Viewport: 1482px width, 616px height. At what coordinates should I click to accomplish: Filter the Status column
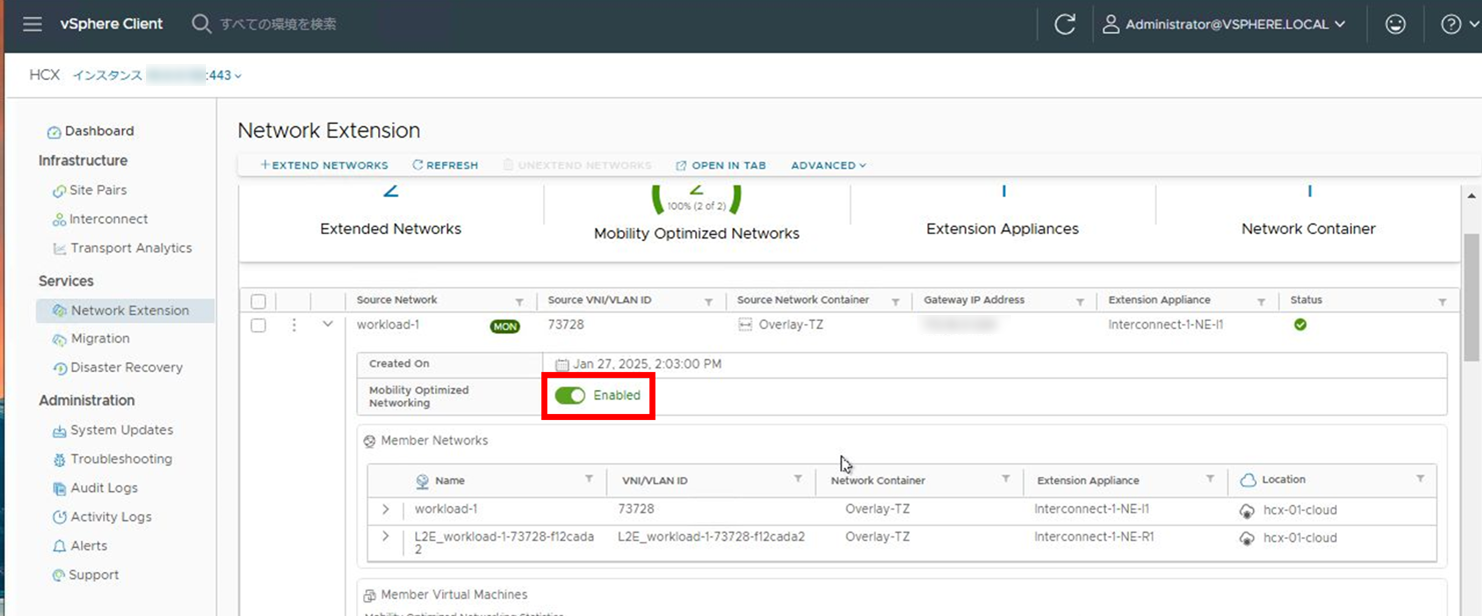[x=1442, y=301]
